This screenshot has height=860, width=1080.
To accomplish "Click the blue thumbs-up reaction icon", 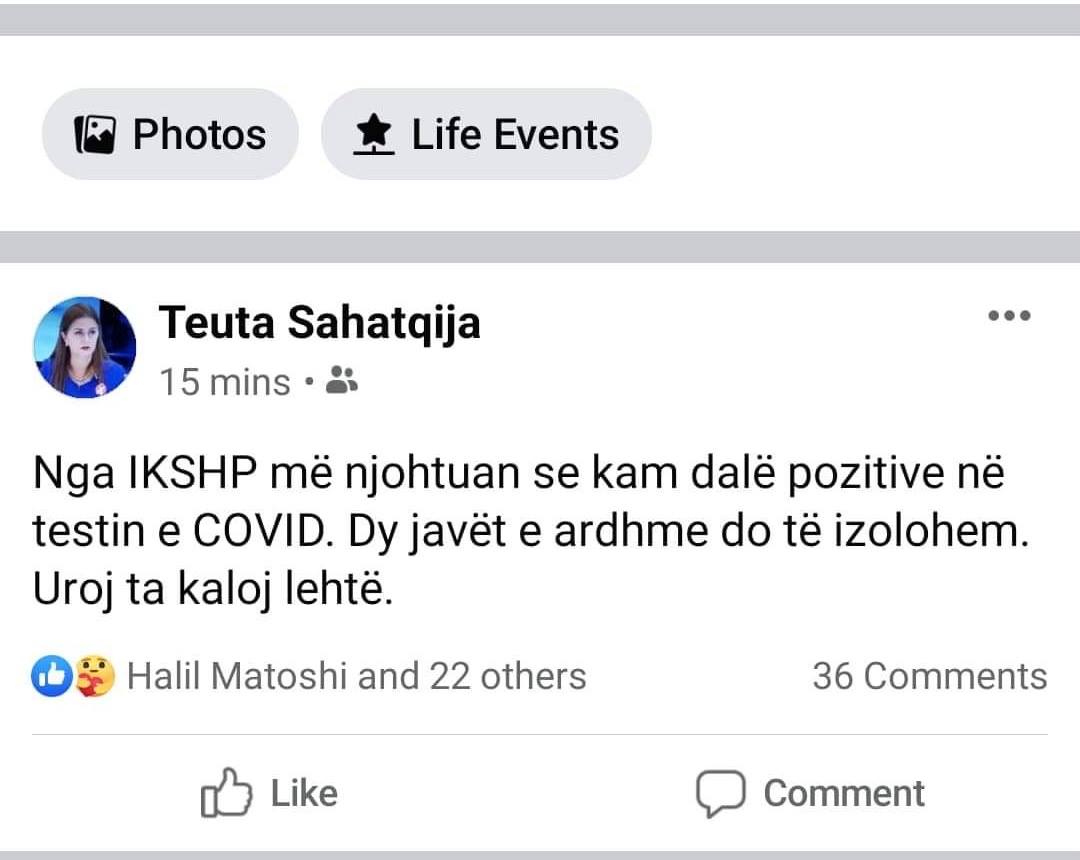I will pos(52,677).
